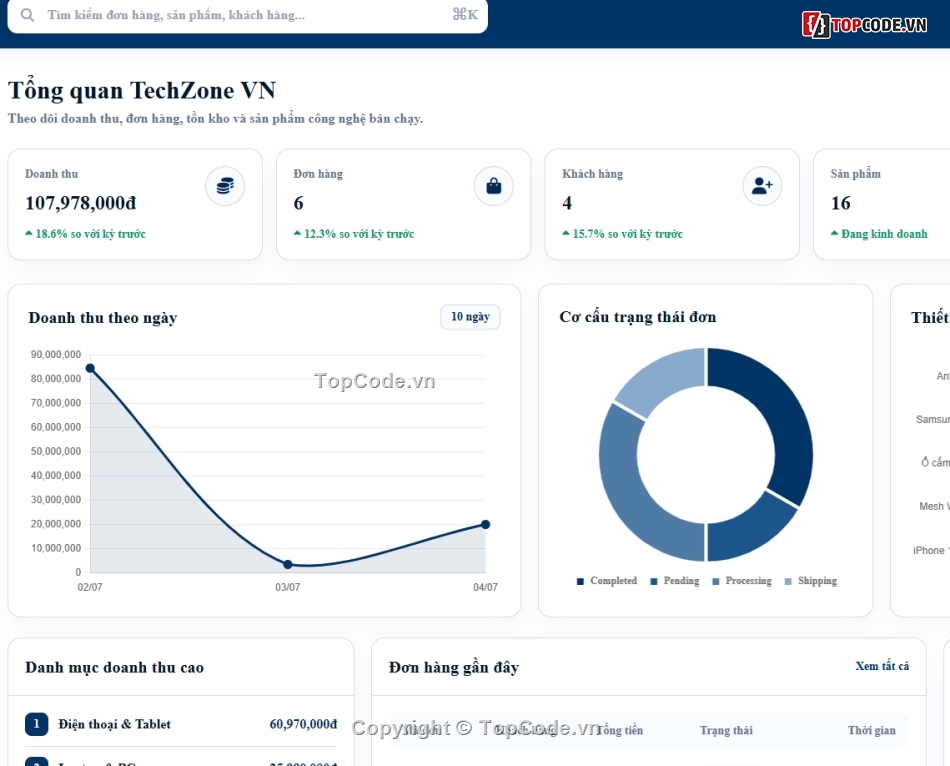Screen dimensions: 950x766
Task: Click the Thời gian column header
Action: [871, 730]
